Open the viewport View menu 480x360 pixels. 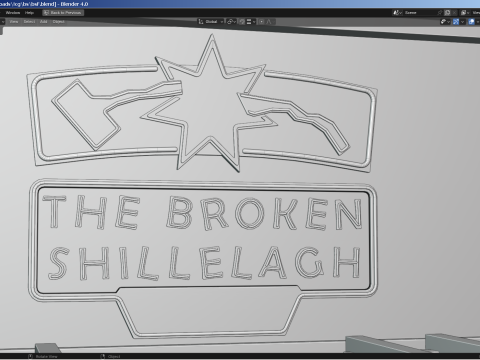(14, 22)
